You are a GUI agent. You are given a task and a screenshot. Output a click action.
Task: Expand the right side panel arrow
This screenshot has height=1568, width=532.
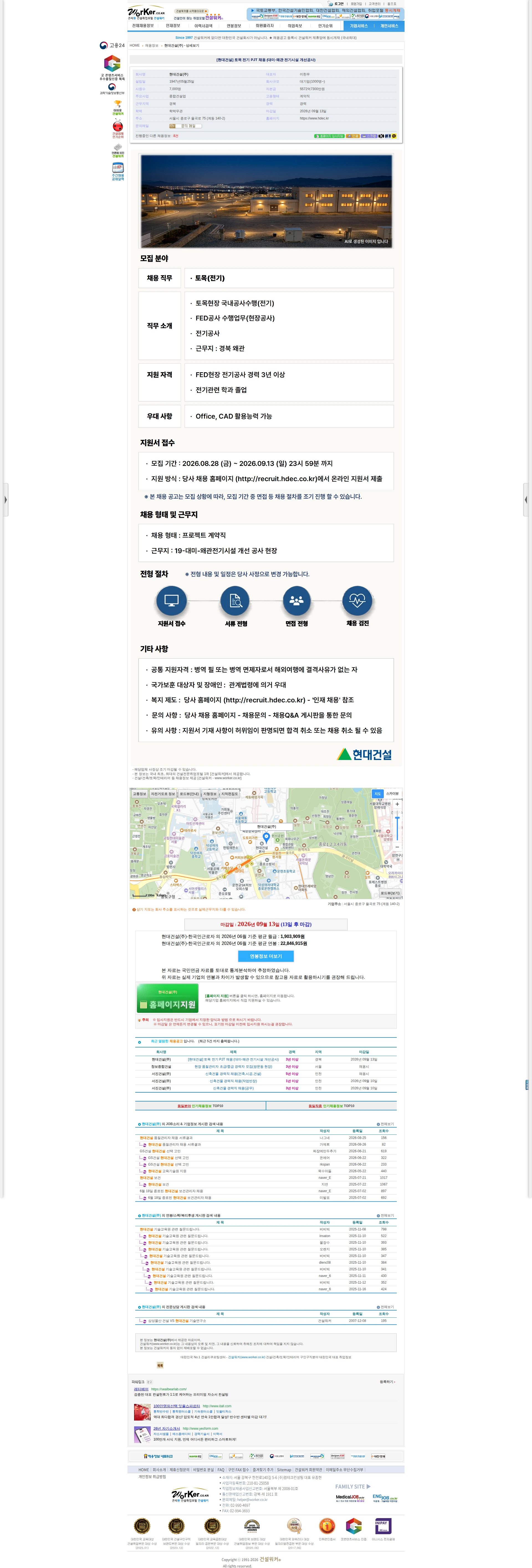tap(526, 500)
